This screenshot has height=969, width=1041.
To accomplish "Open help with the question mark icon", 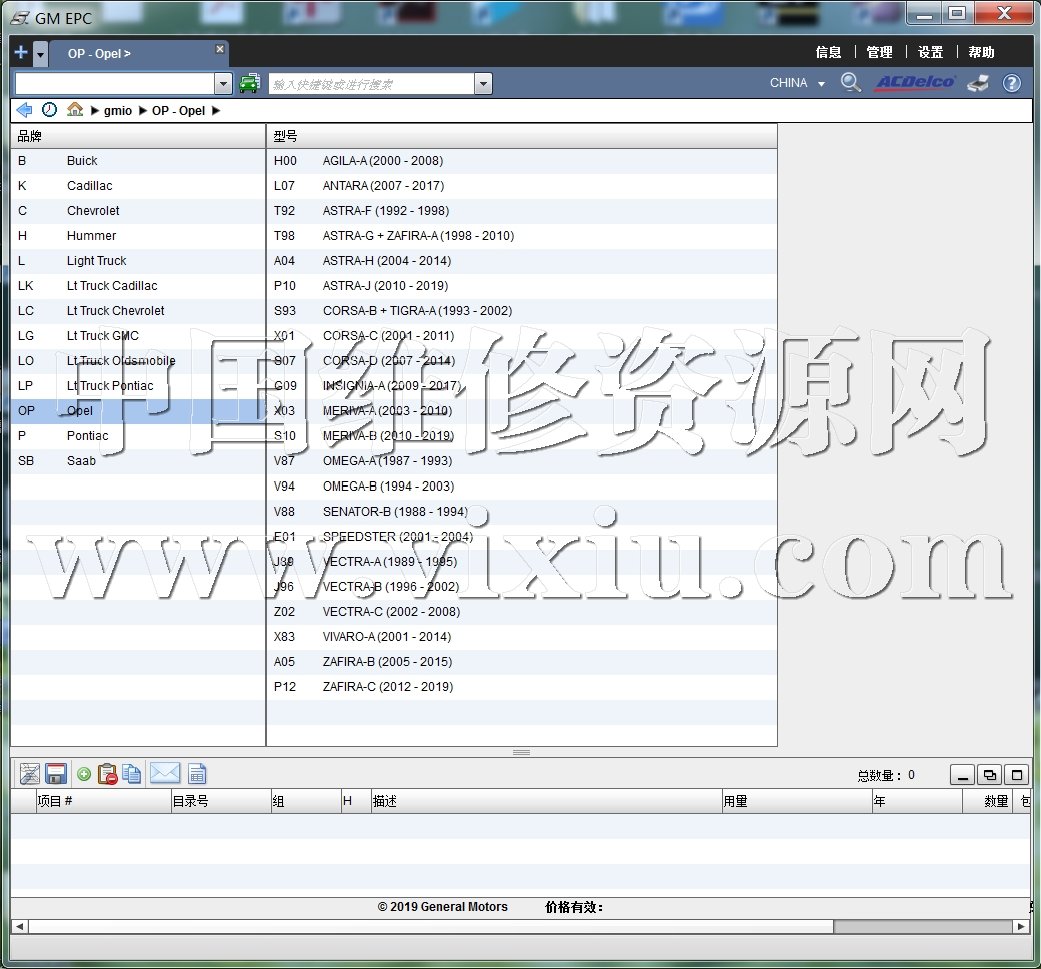I will click(1012, 83).
